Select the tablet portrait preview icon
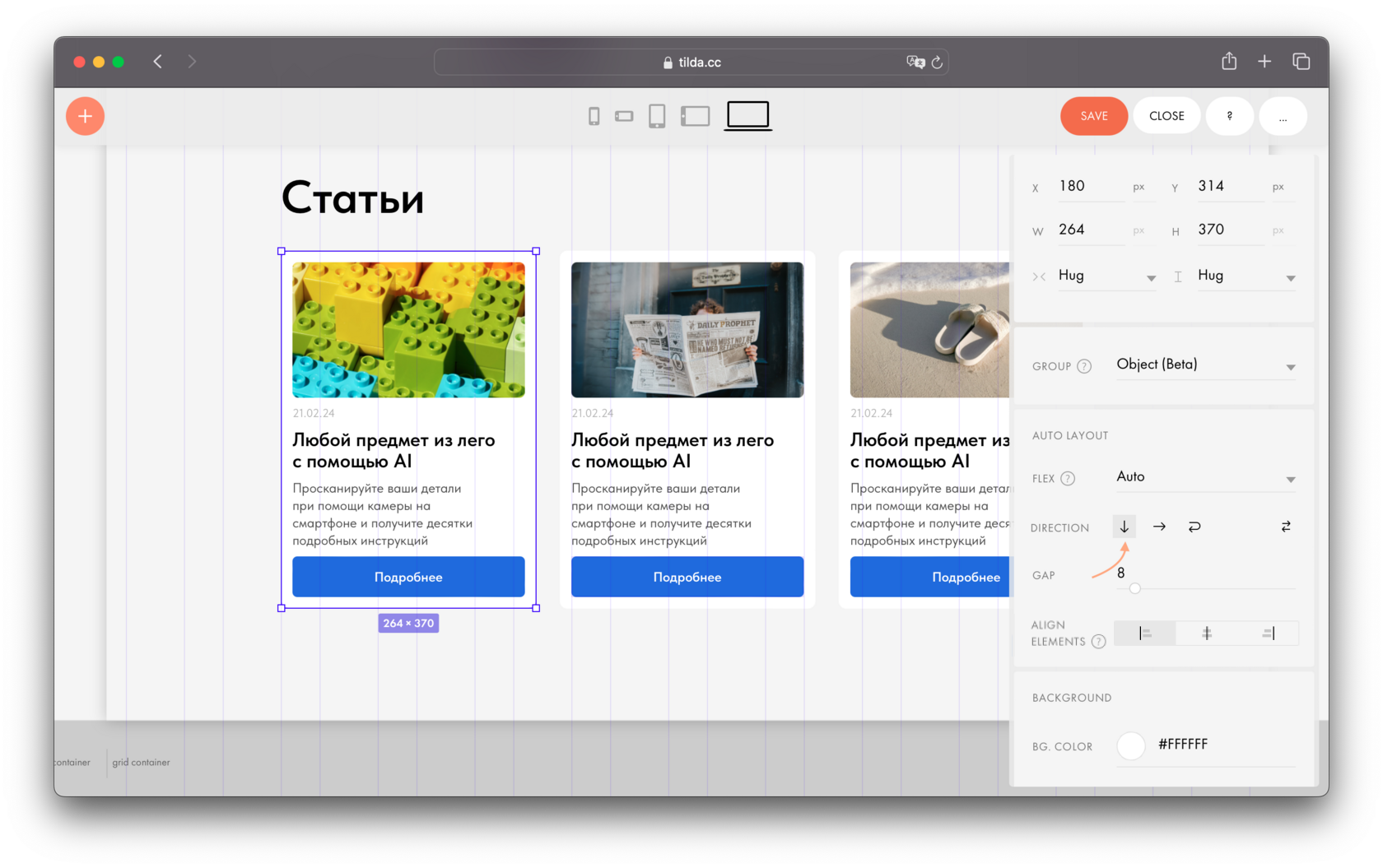Screen dimensions: 1383x868 point(657,116)
